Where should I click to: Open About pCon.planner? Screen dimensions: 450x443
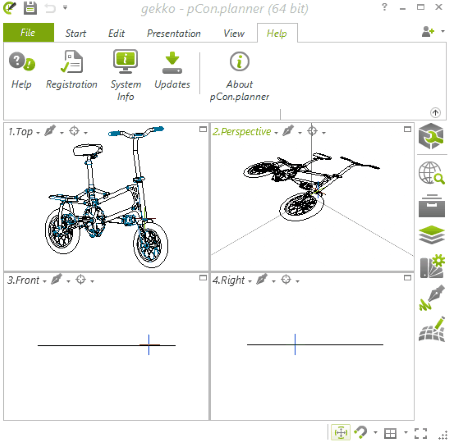pos(239,76)
